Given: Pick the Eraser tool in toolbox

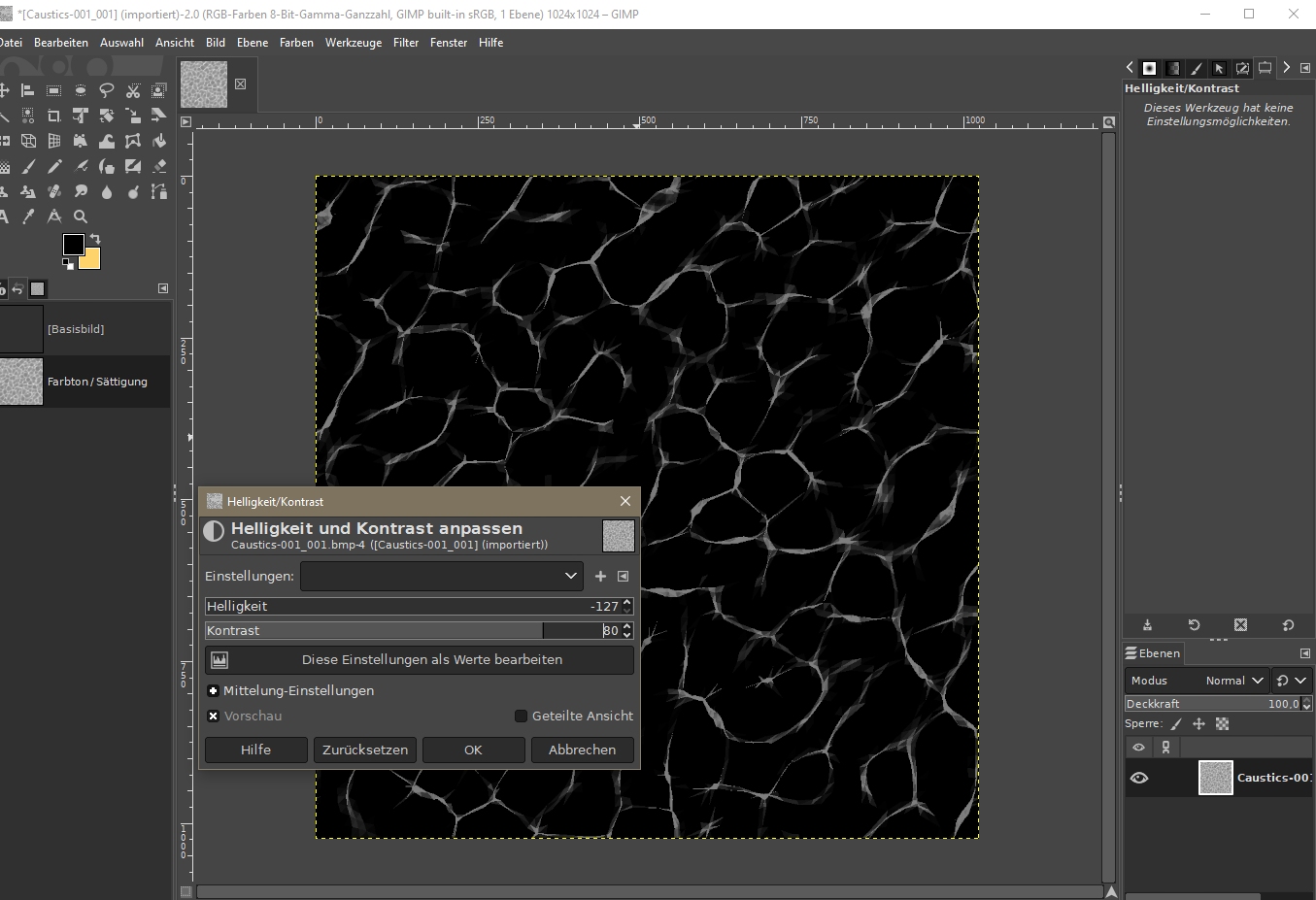Looking at the screenshot, I should tap(159, 167).
